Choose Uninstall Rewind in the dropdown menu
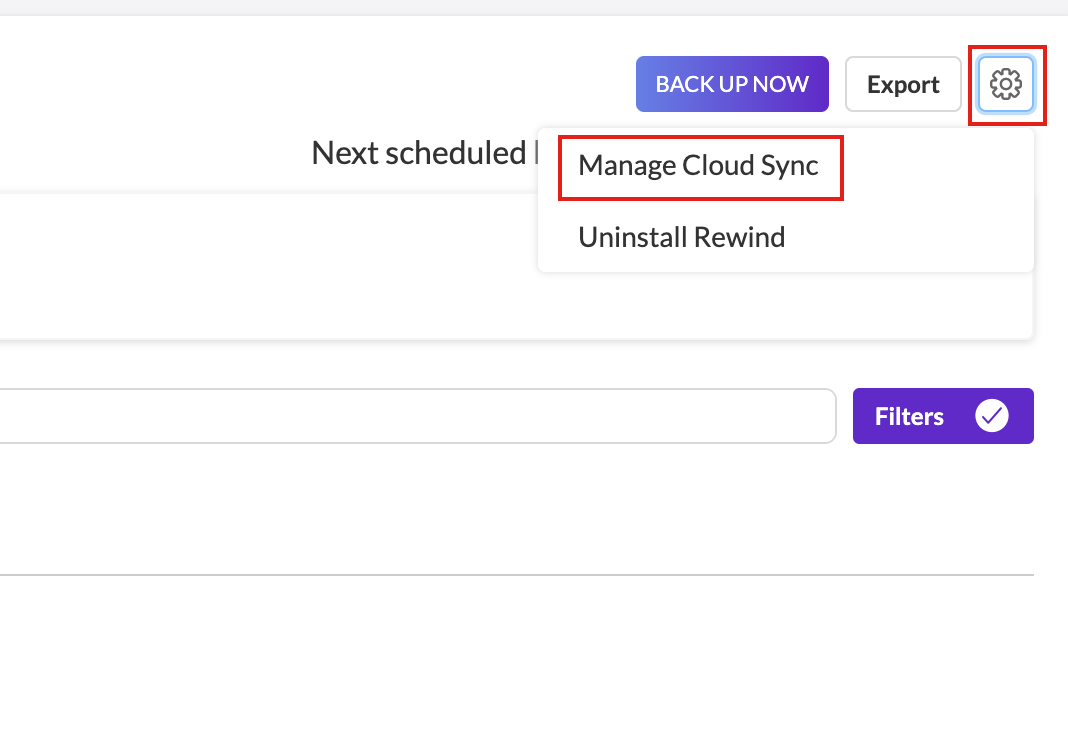The width and height of the screenshot is (1068, 748). pyautogui.click(x=681, y=238)
